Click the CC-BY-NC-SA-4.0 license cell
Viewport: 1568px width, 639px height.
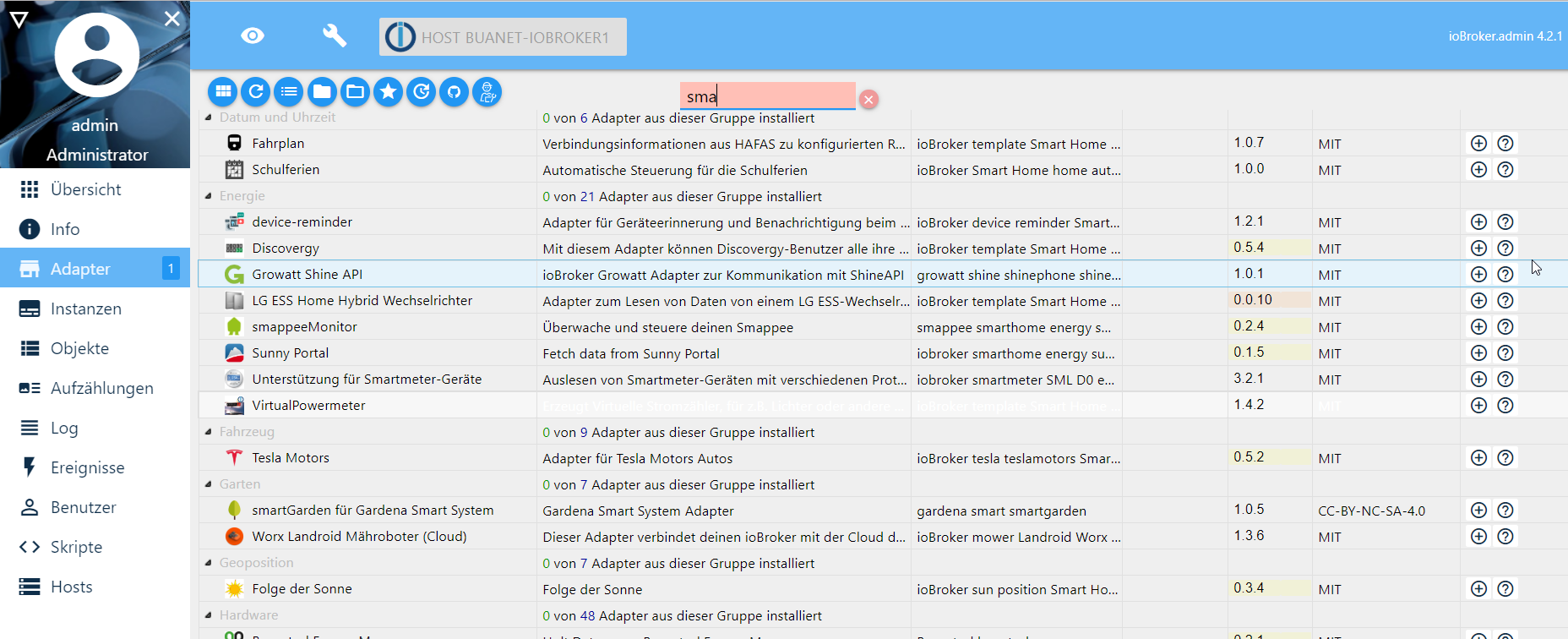(1371, 511)
